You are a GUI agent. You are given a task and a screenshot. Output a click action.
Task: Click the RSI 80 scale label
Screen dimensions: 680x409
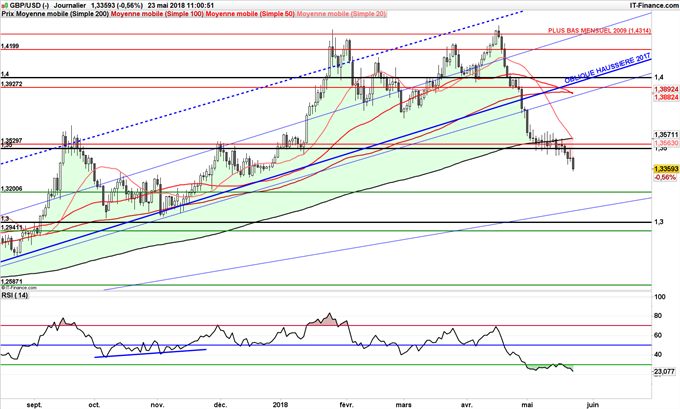(657, 316)
